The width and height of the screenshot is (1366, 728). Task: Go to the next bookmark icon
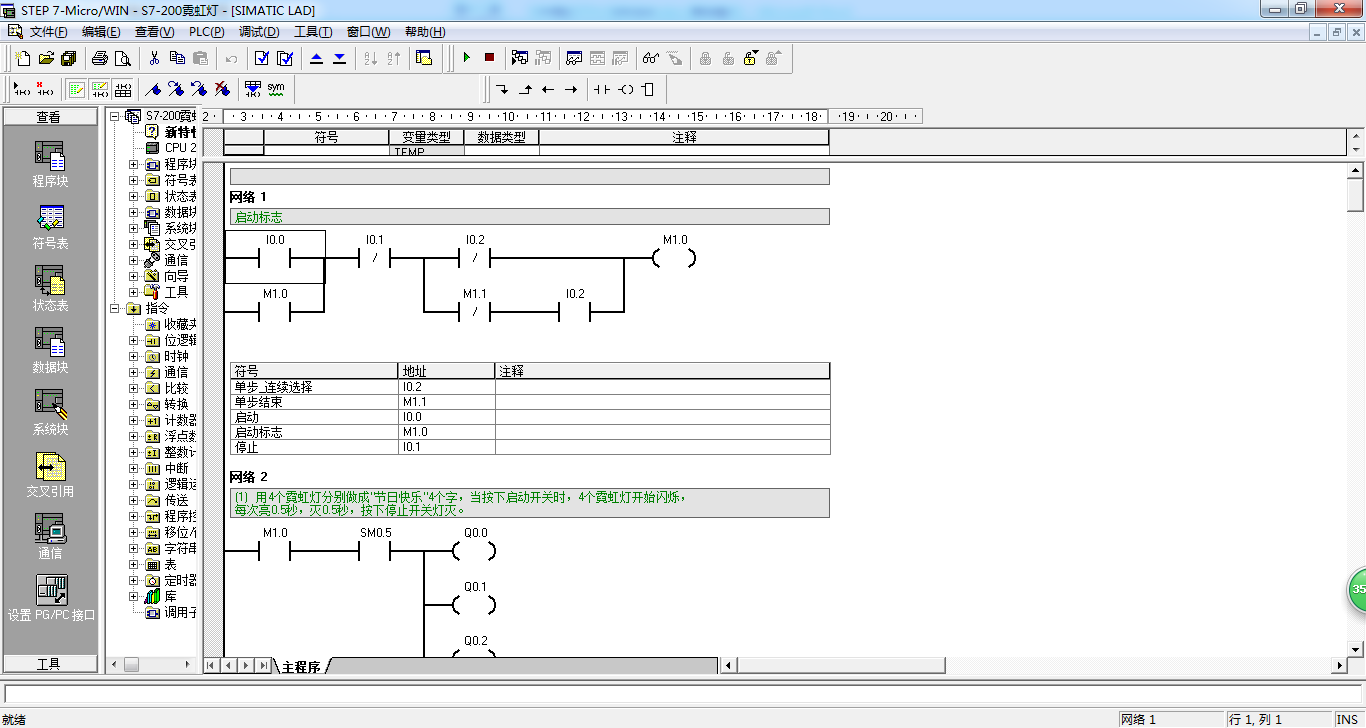pos(176,89)
